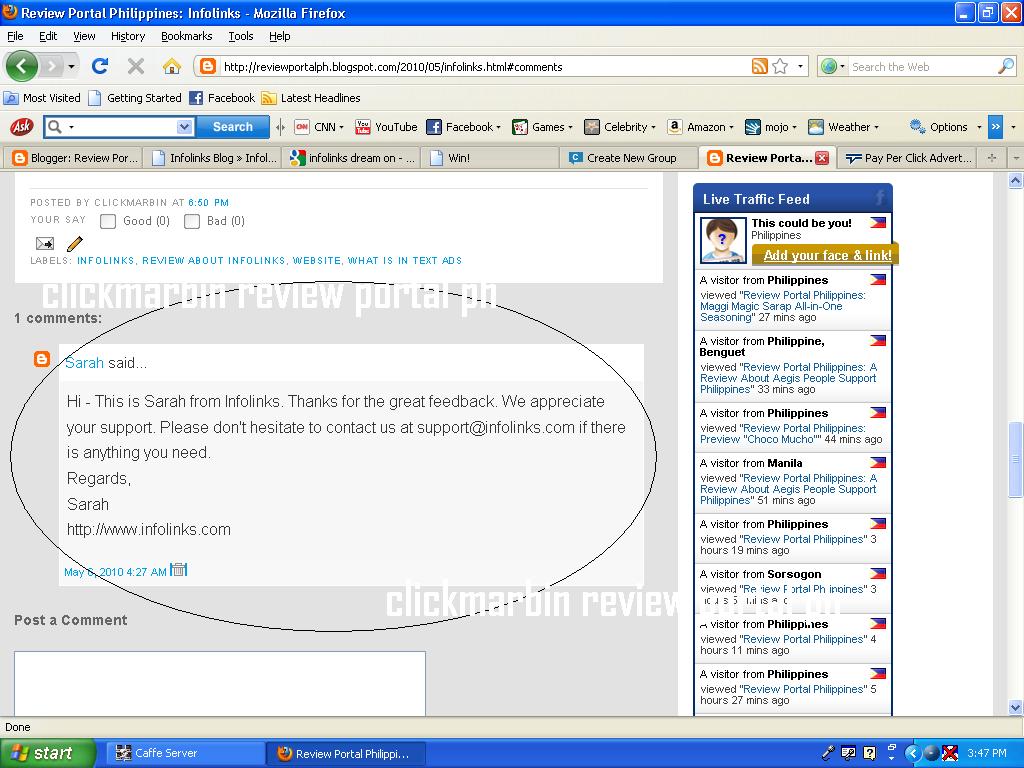
Task: Open the back/forward history dropdown arrow
Action: click(x=71, y=66)
